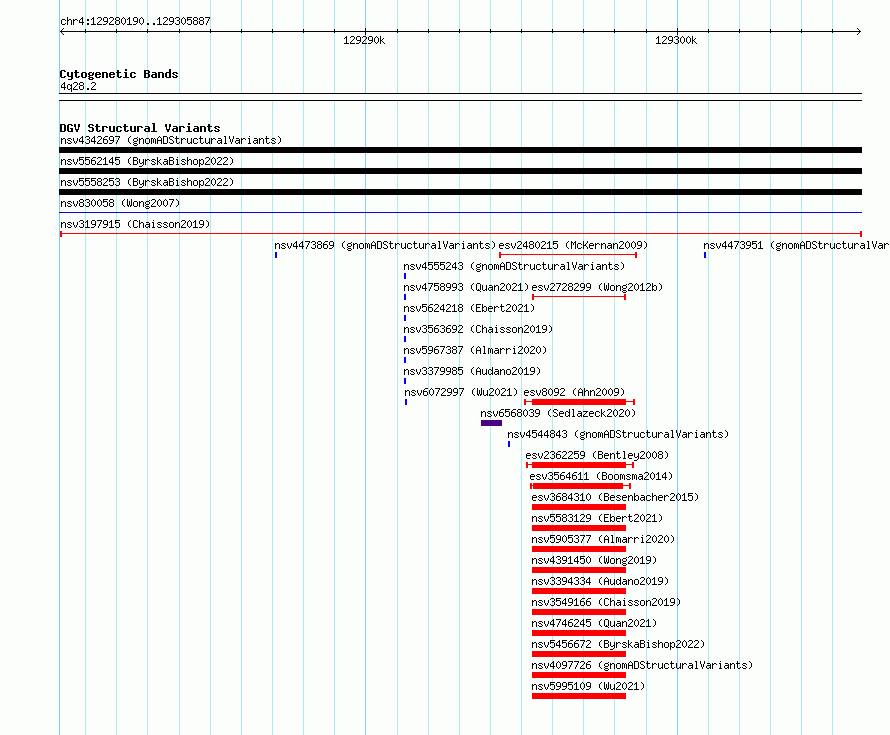Image resolution: width=890 pixels, height=735 pixels.
Task: Click the purple nsv6568039 Sedlazeck2020 bar
Action: (491, 423)
